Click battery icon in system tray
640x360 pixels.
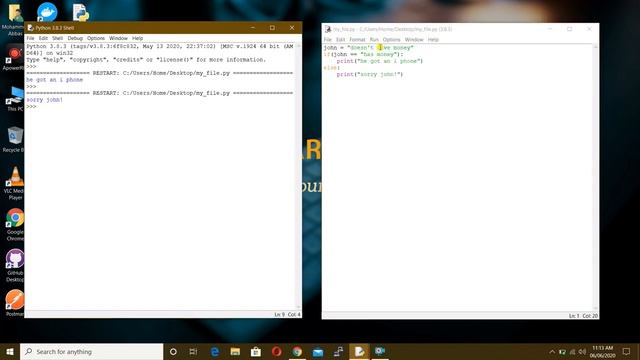point(562,351)
